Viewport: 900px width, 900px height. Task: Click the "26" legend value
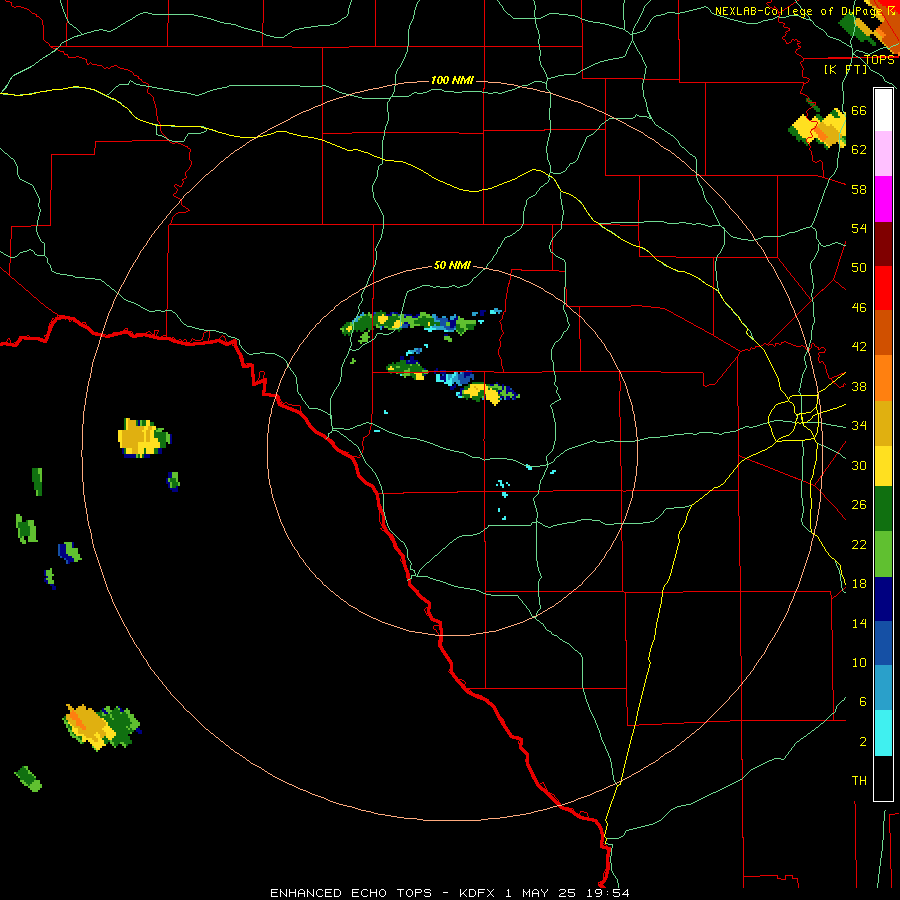click(859, 505)
